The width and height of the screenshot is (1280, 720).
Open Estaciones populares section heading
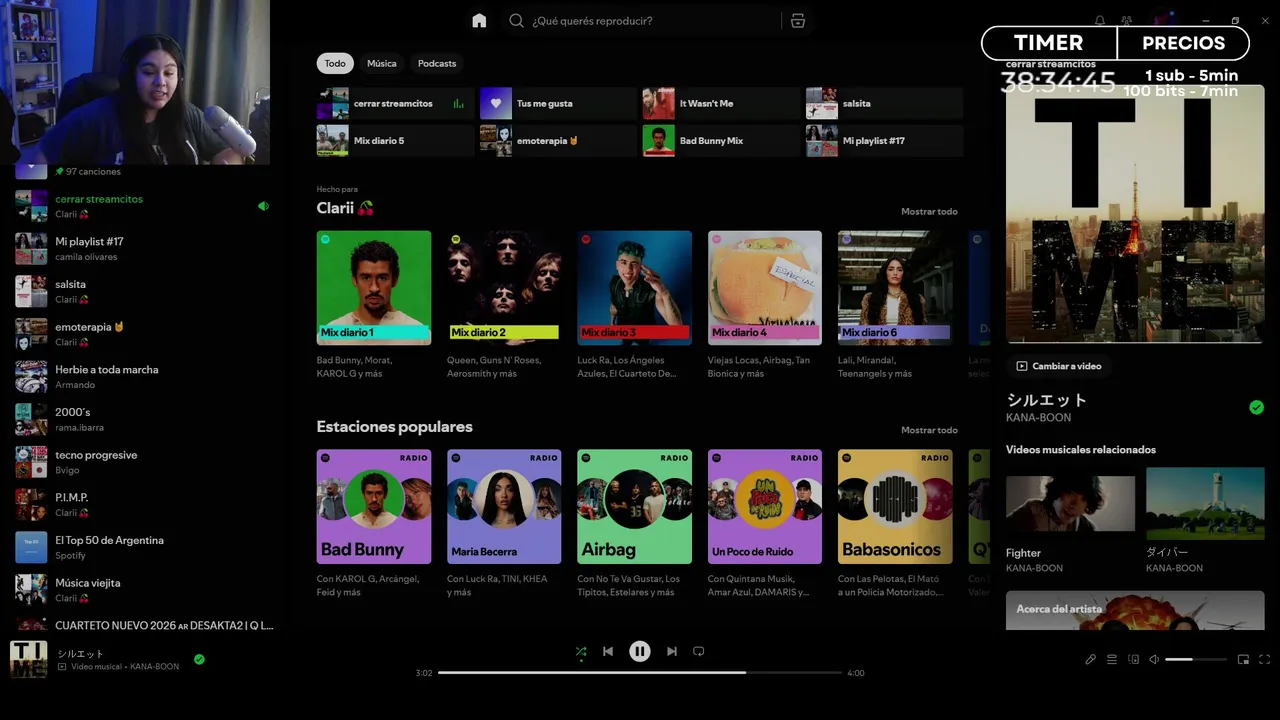pos(394,427)
